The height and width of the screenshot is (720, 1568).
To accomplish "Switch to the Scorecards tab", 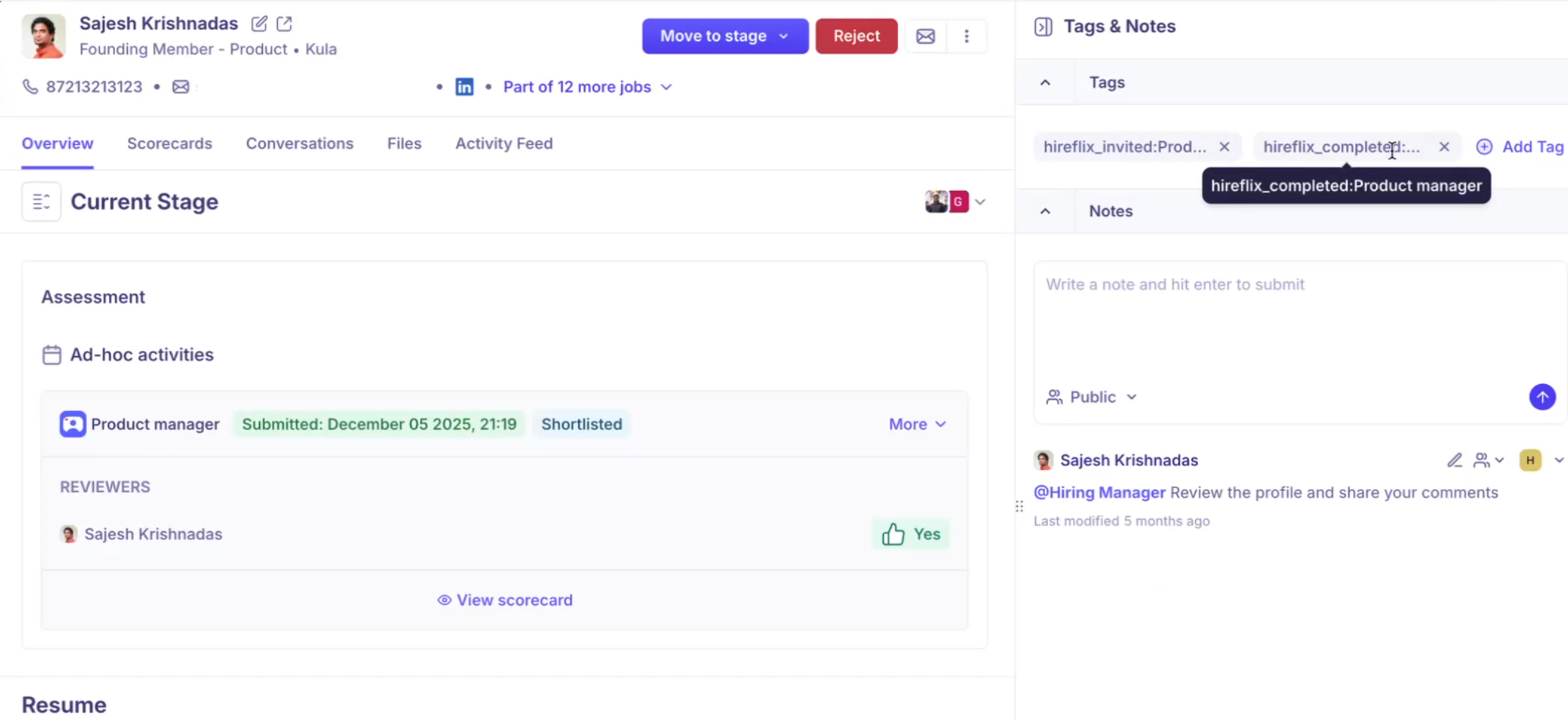I will point(170,144).
